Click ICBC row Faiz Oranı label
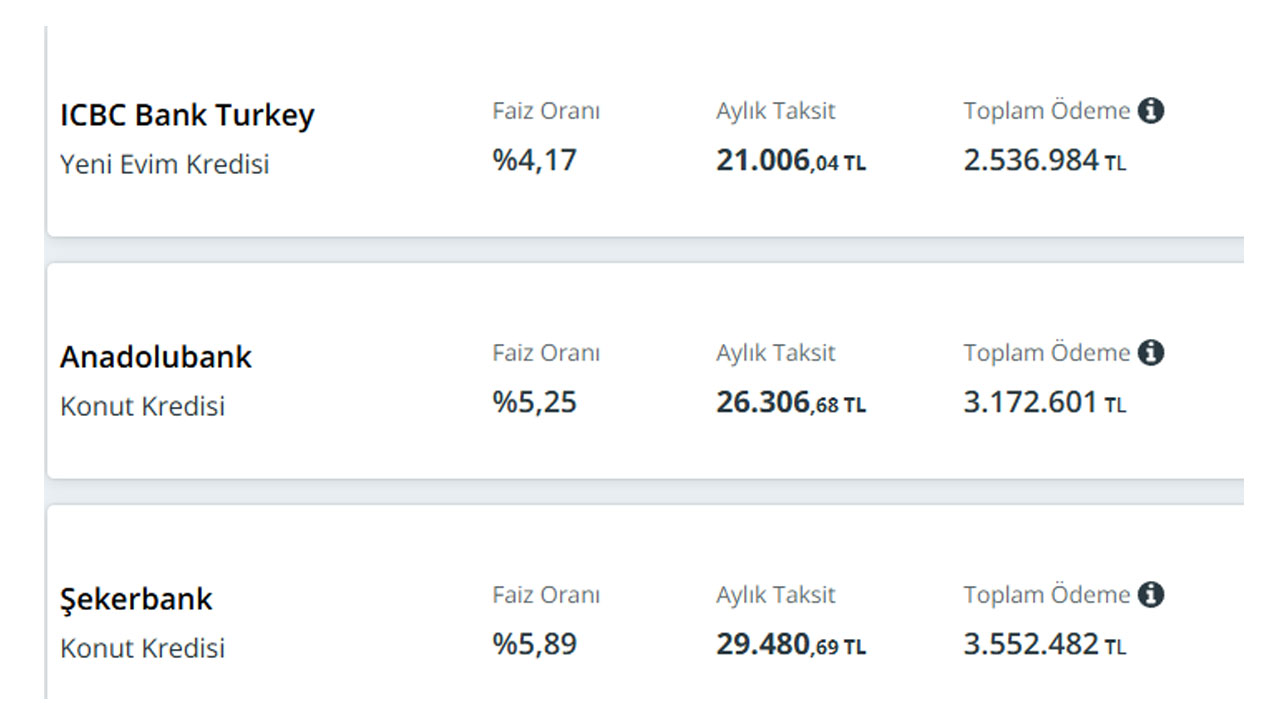 (546, 111)
